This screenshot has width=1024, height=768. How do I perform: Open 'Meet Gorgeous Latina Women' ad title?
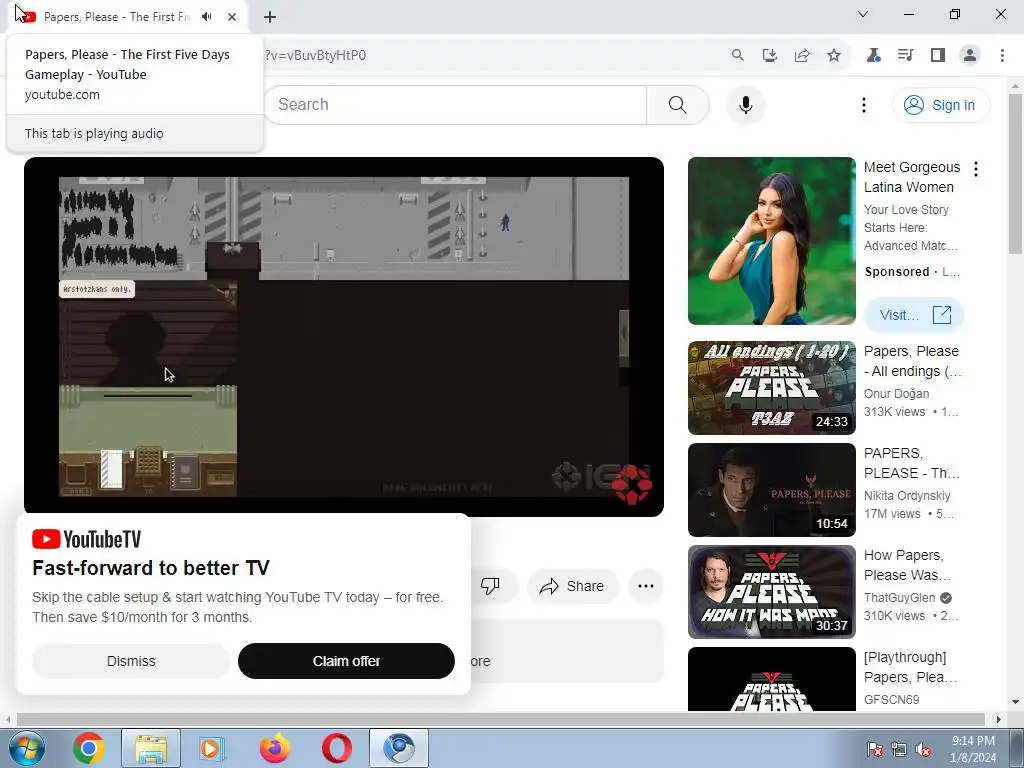[x=912, y=177]
